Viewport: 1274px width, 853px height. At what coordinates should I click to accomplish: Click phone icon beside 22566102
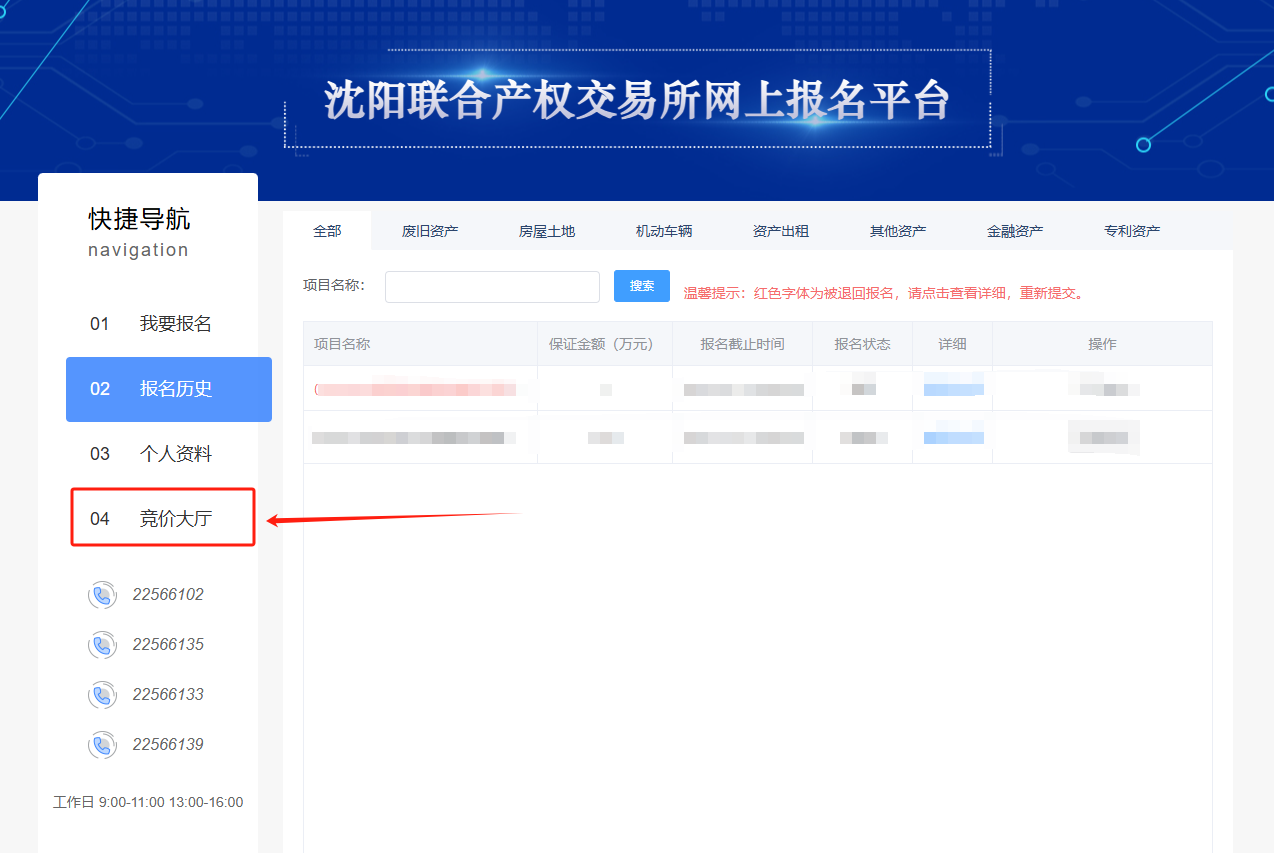point(102,595)
